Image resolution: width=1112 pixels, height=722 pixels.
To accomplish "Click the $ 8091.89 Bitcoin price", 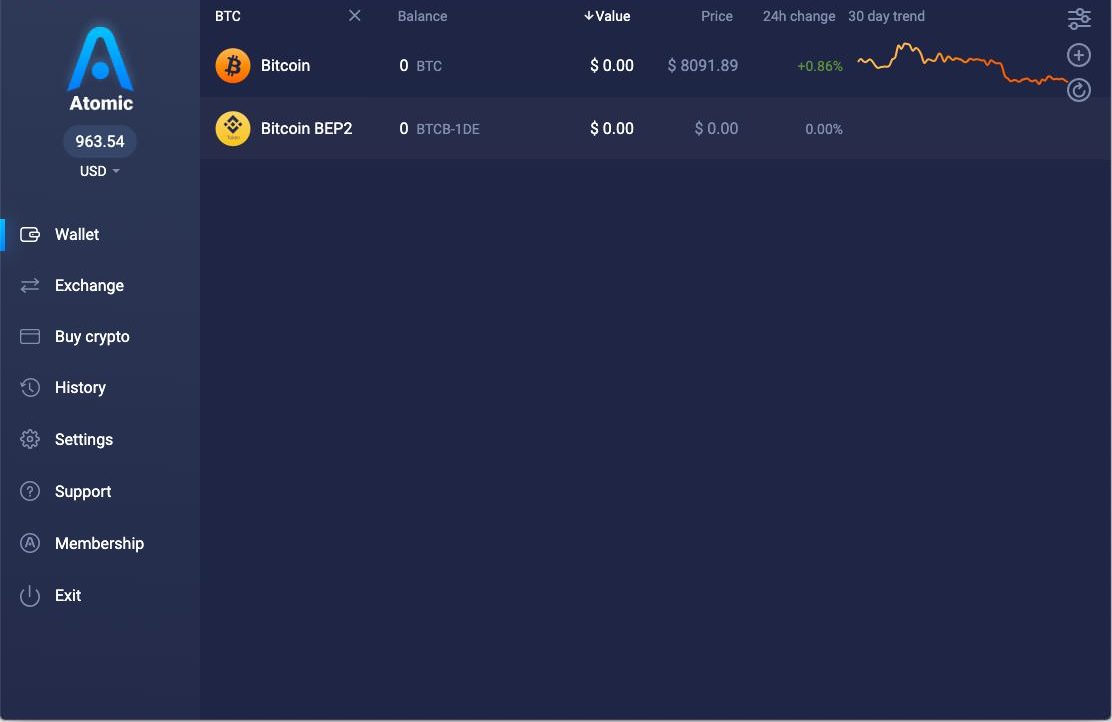I will [x=702, y=65].
